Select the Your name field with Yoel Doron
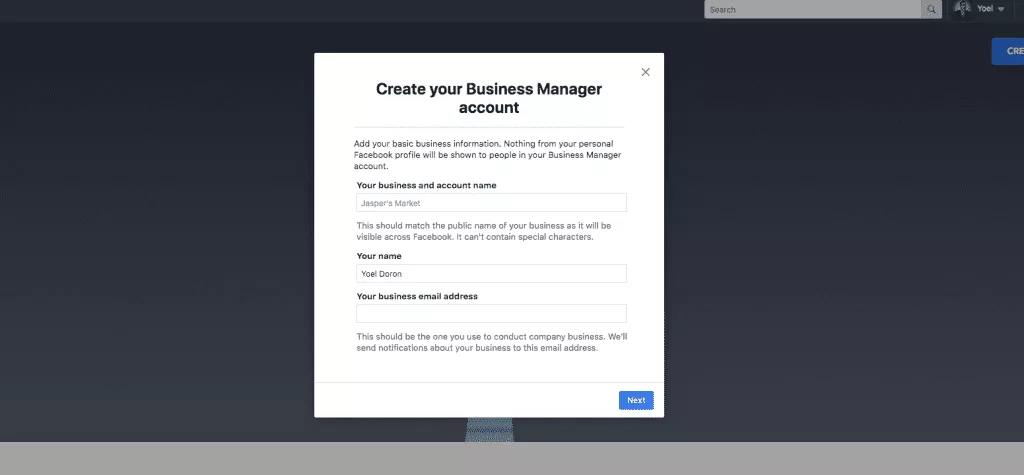The height and width of the screenshot is (475, 1024). coord(491,274)
